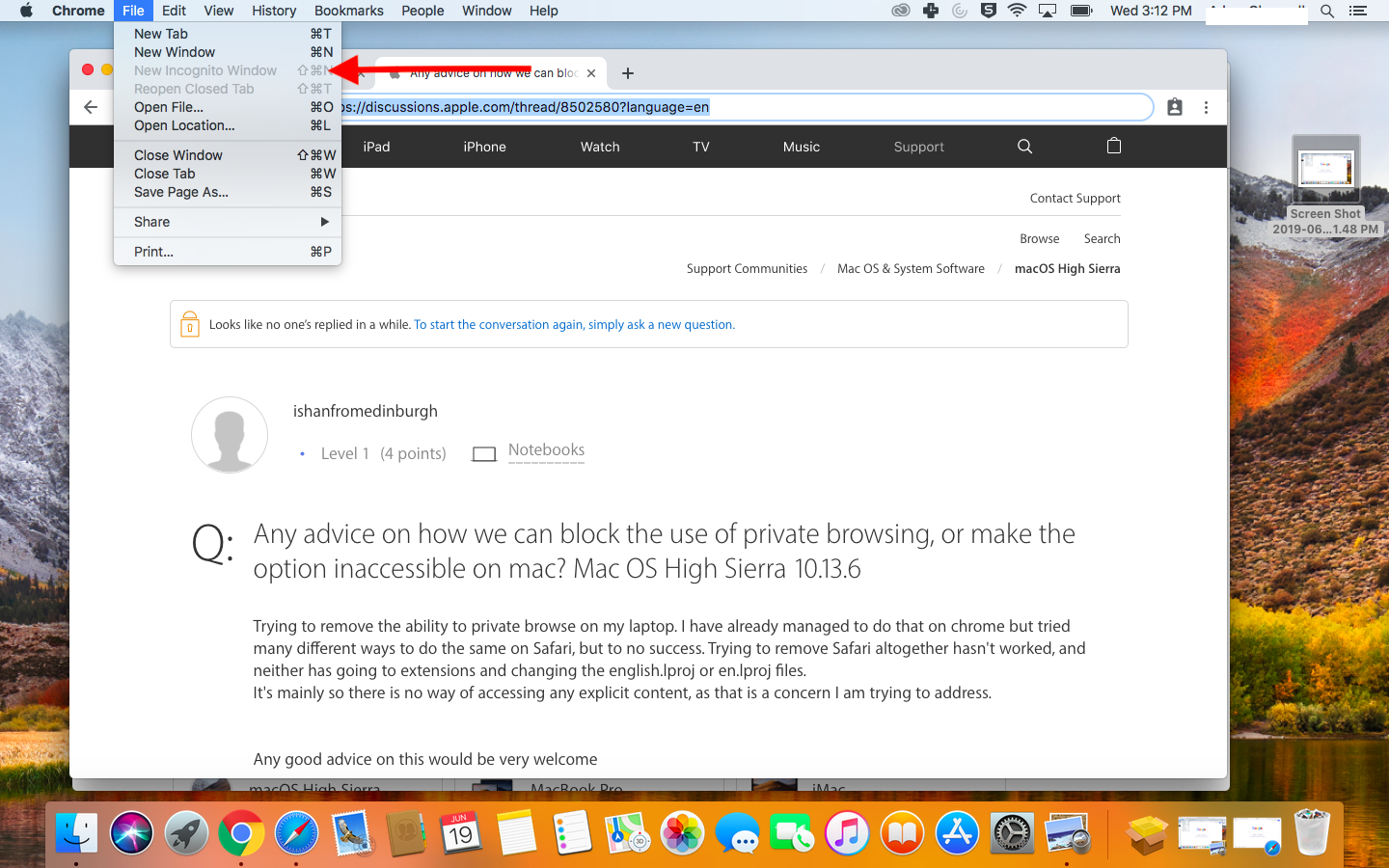This screenshot has width=1389, height=868.
Task: Open the Calendar app in Dock
Action: click(x=461, y=833)
